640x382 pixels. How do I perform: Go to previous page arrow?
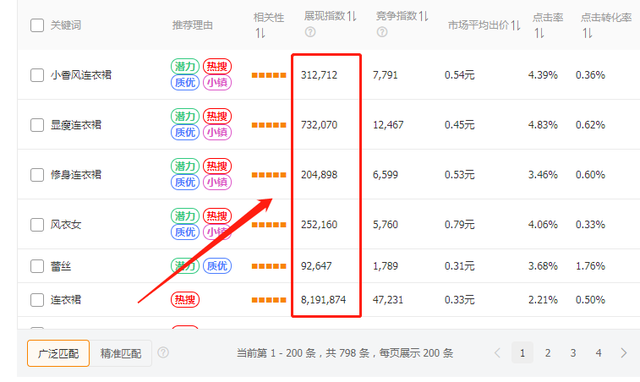pos(497,353)
